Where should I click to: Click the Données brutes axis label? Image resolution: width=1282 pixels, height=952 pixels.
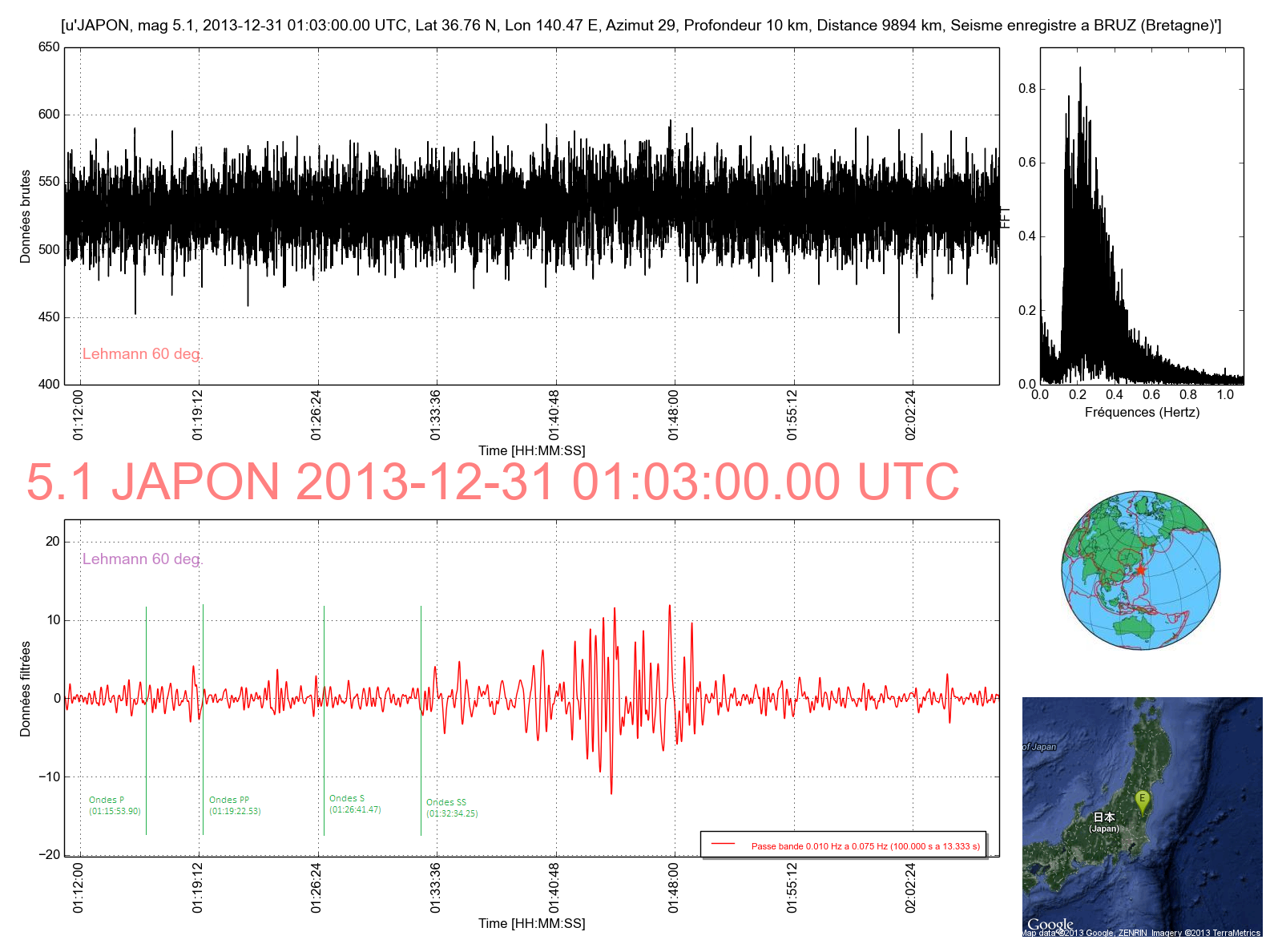coord(26,216)
